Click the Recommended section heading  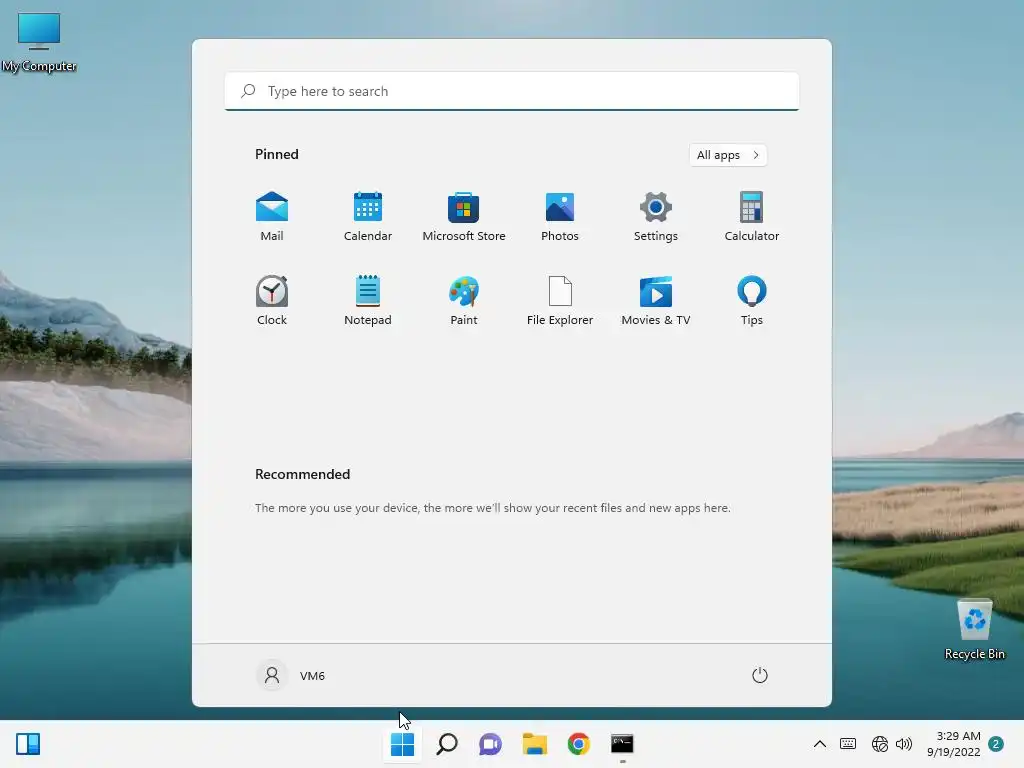[x=302, y=474]
